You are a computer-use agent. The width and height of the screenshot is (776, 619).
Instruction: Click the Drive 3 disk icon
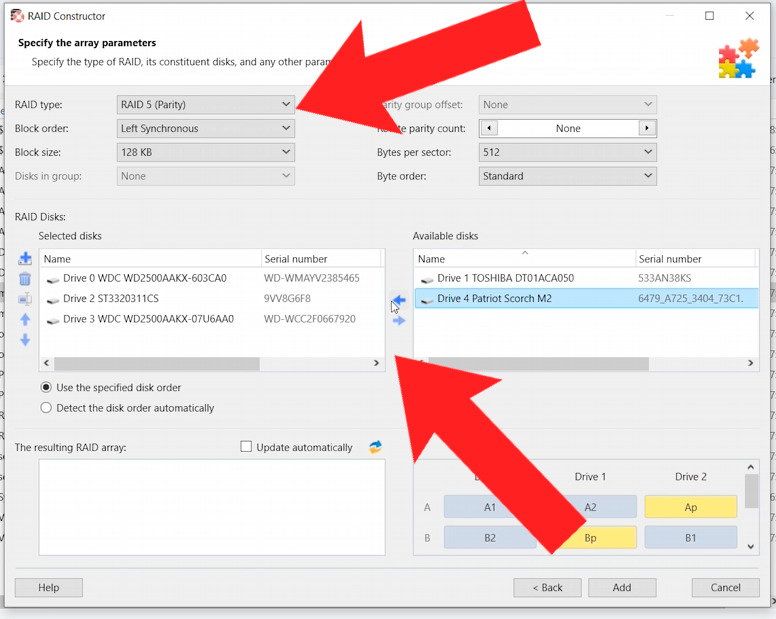click(52, 320)
